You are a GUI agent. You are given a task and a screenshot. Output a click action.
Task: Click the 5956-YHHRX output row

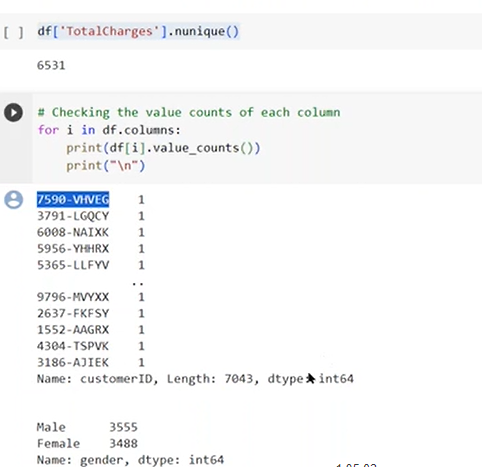click(91, 249)
